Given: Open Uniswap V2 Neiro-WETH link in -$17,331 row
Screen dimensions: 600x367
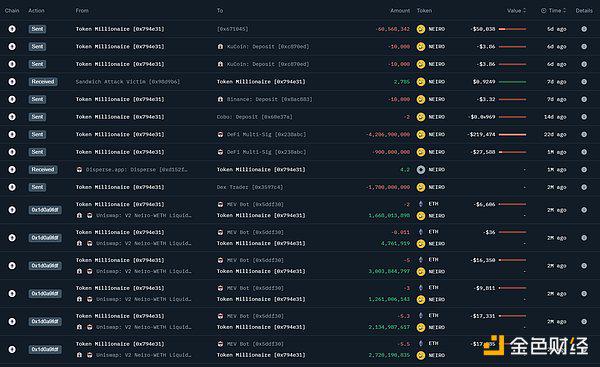Looking at the screenshot, I should click(x=143, y=327).
